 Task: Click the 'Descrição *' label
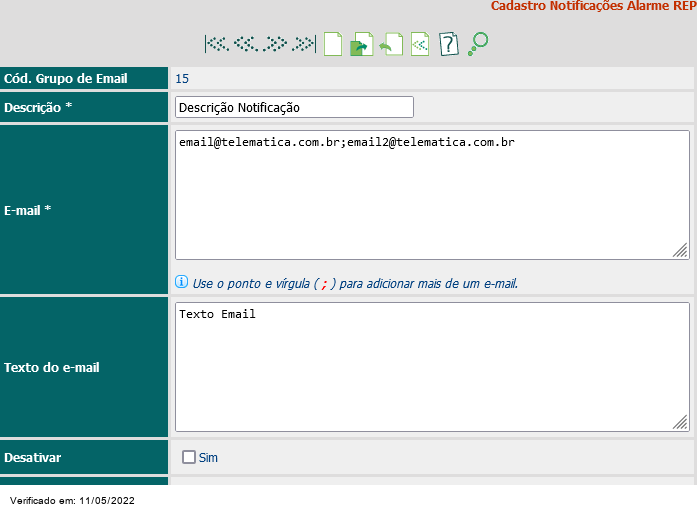pyautogui.click(x=38, y=107)
